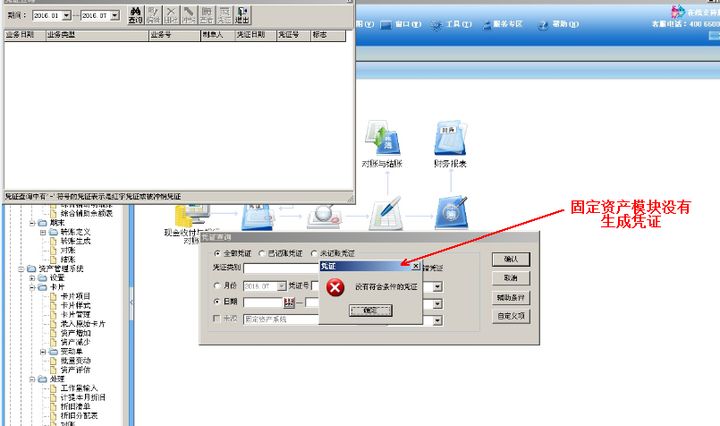Click the binoculars 查询 query icon
The image size is (720, 426).
pyautogui.click(x=135, y=15)
